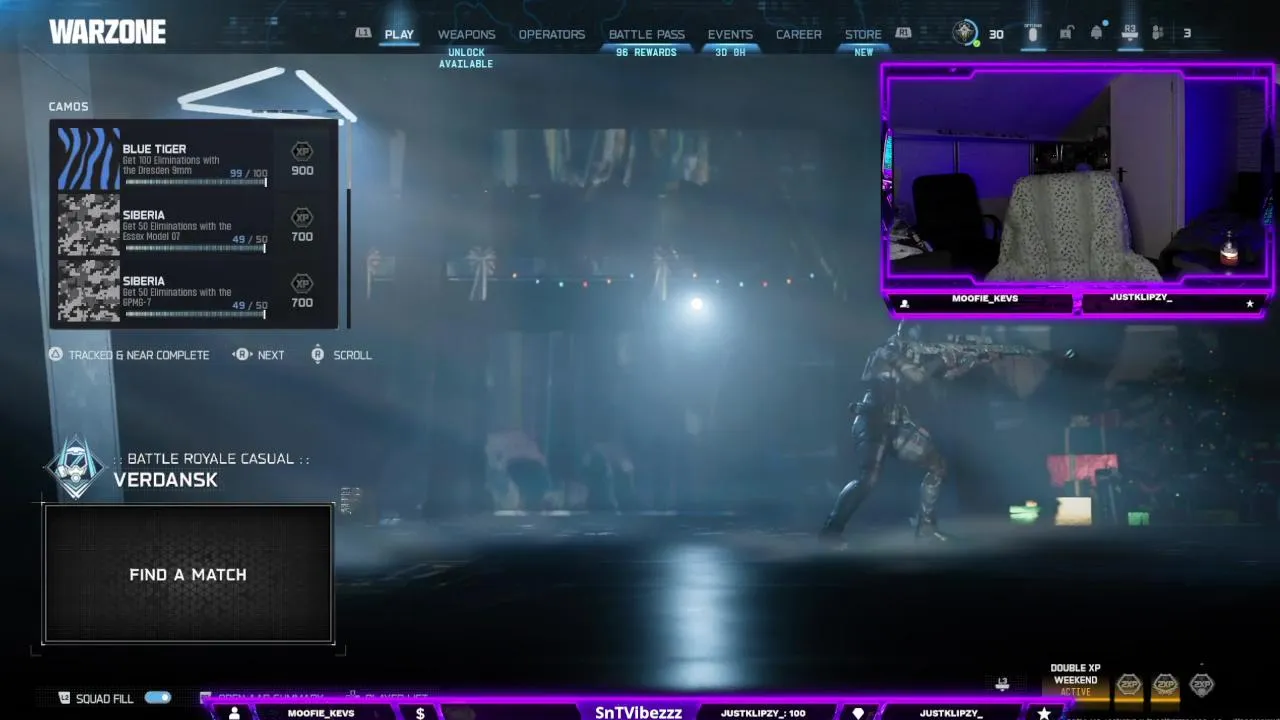Open the Battle Pass tab
Image resolution: width=1280 pixels, height=720 pixels.
(647, 34)
